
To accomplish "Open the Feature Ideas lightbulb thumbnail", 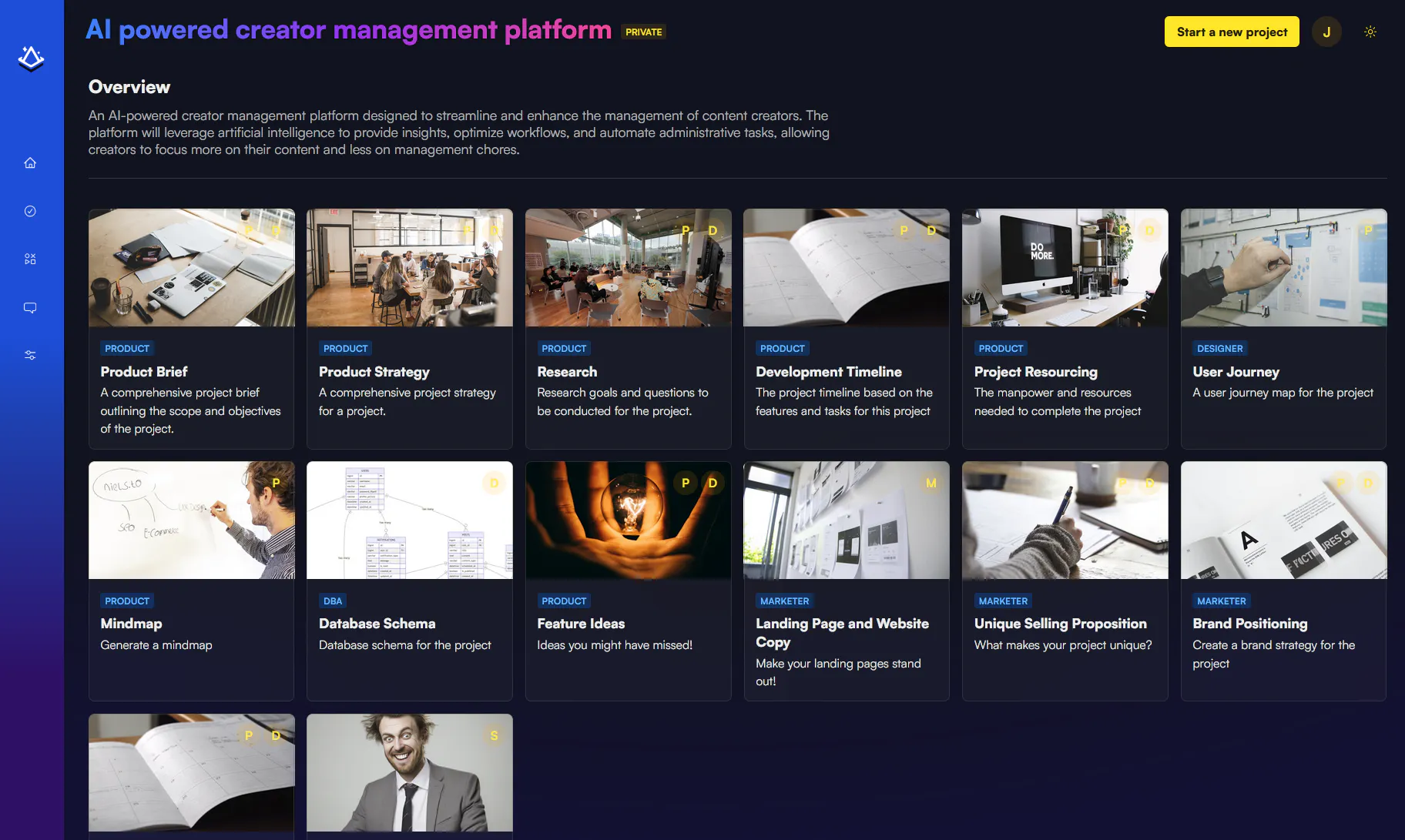I will coord(629,520).
